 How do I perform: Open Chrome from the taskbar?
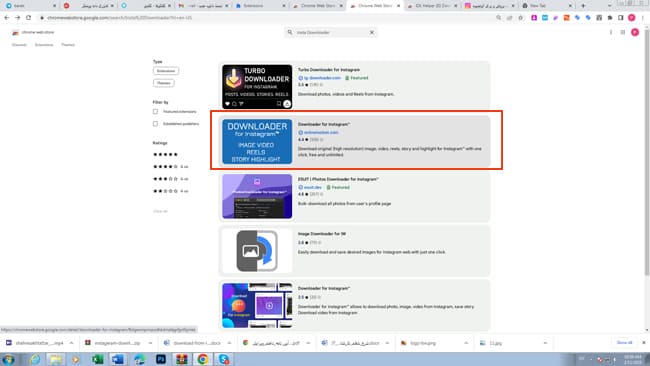click(203, 359)
